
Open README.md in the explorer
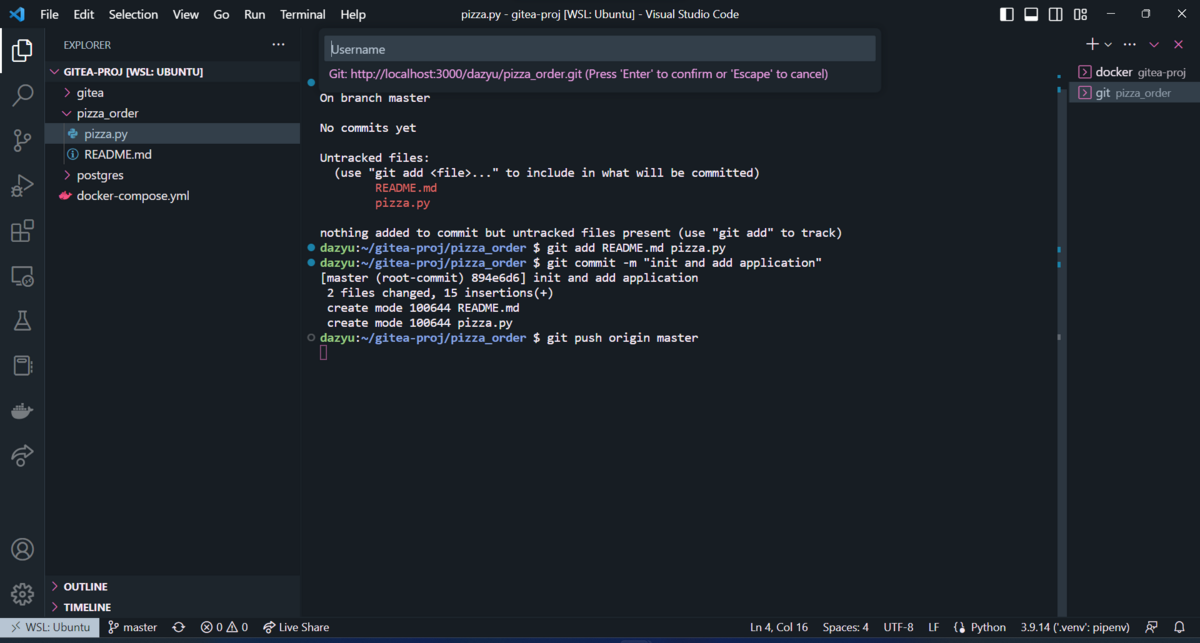tap(173, 155)
